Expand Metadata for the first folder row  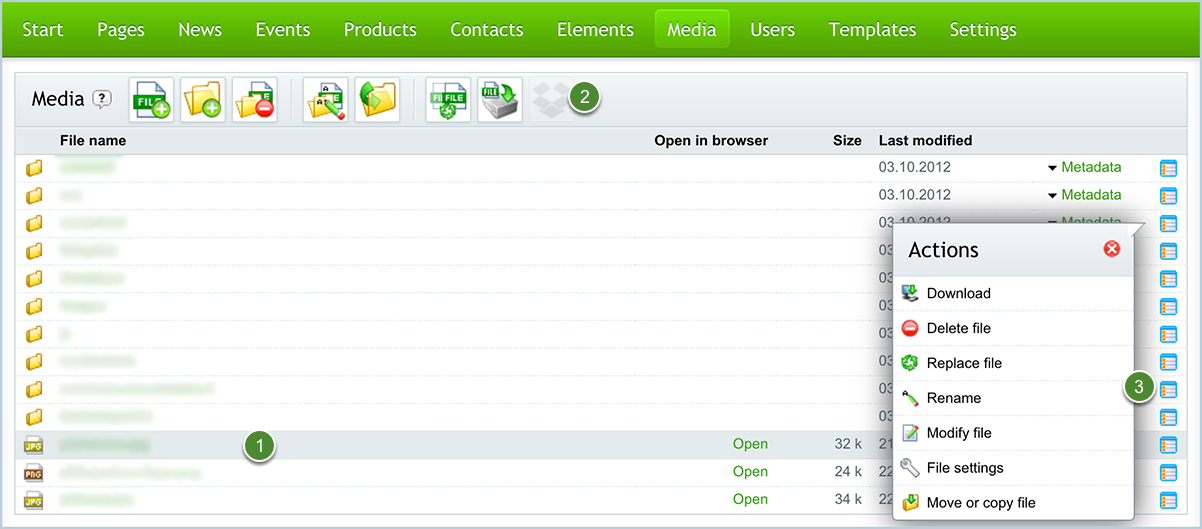coord(1084,167)
